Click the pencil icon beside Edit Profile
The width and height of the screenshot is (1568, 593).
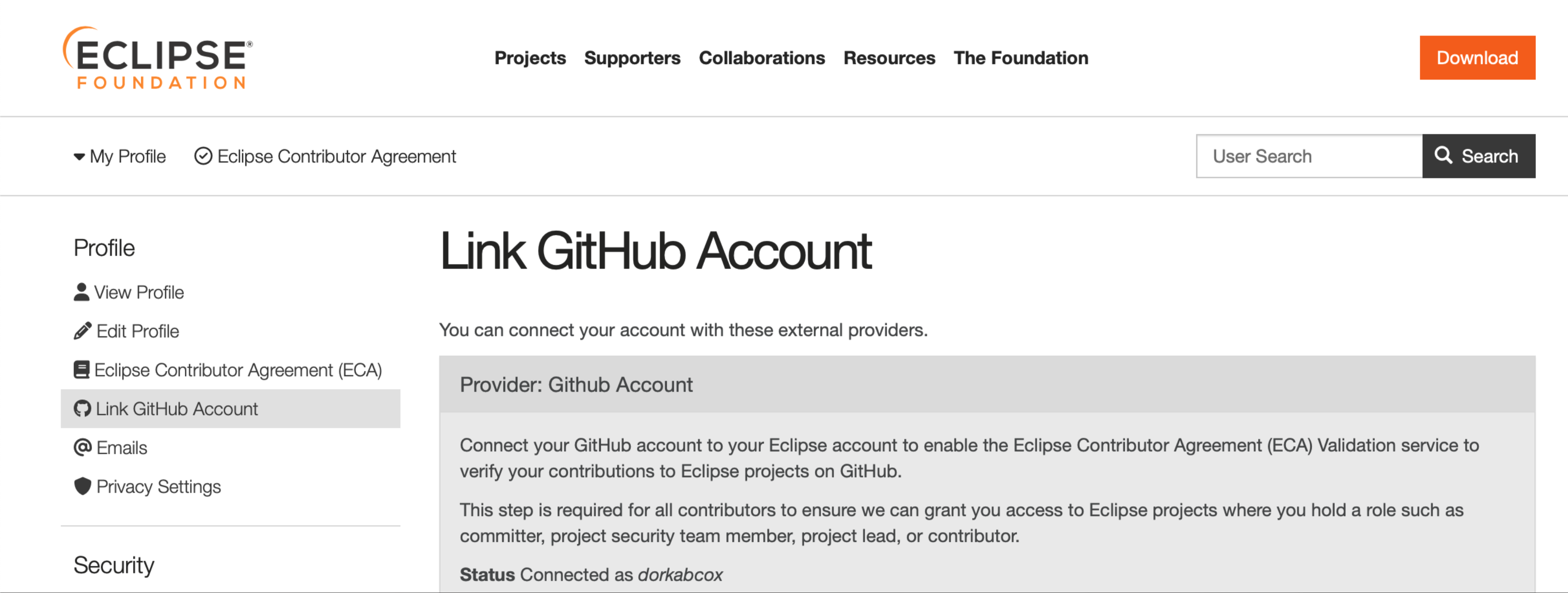[x=82, y=331]
